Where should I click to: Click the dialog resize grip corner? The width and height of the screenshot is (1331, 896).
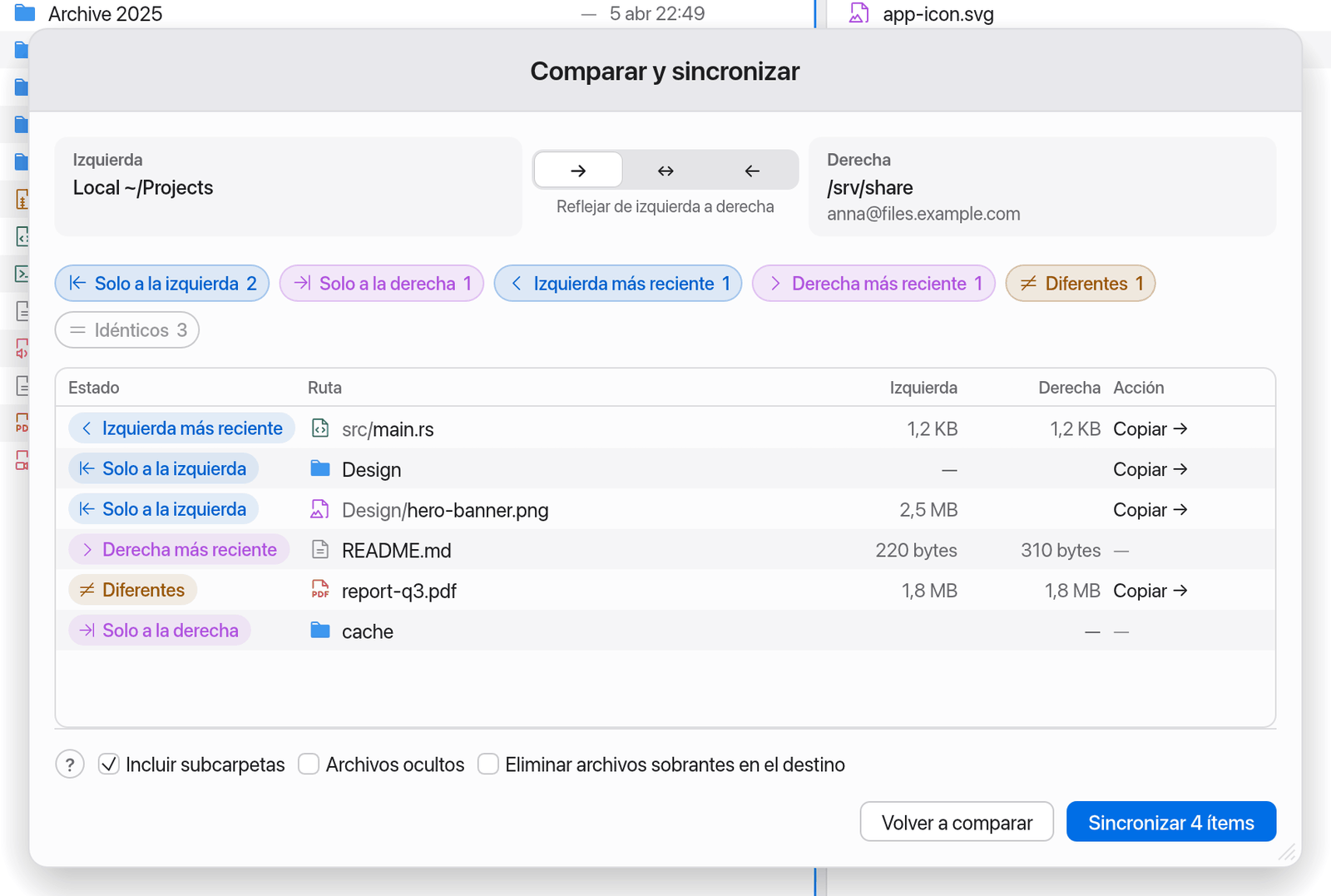point(1287,852)
